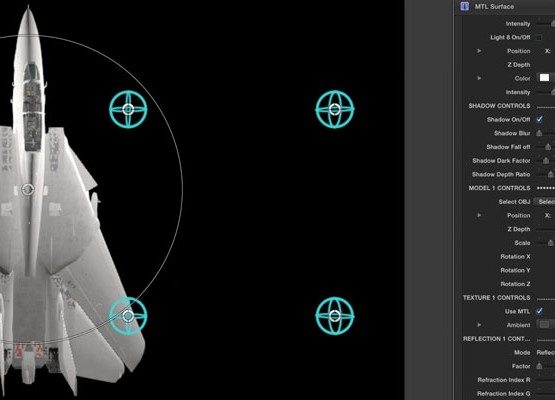Click the Select OBJ button

pyautogui.click(x=544, y=202)
